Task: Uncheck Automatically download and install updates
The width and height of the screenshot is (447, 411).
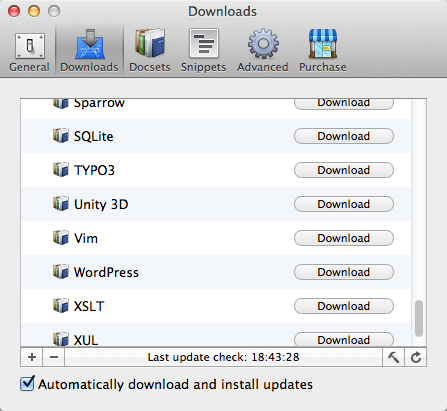Action: (27, 384)
